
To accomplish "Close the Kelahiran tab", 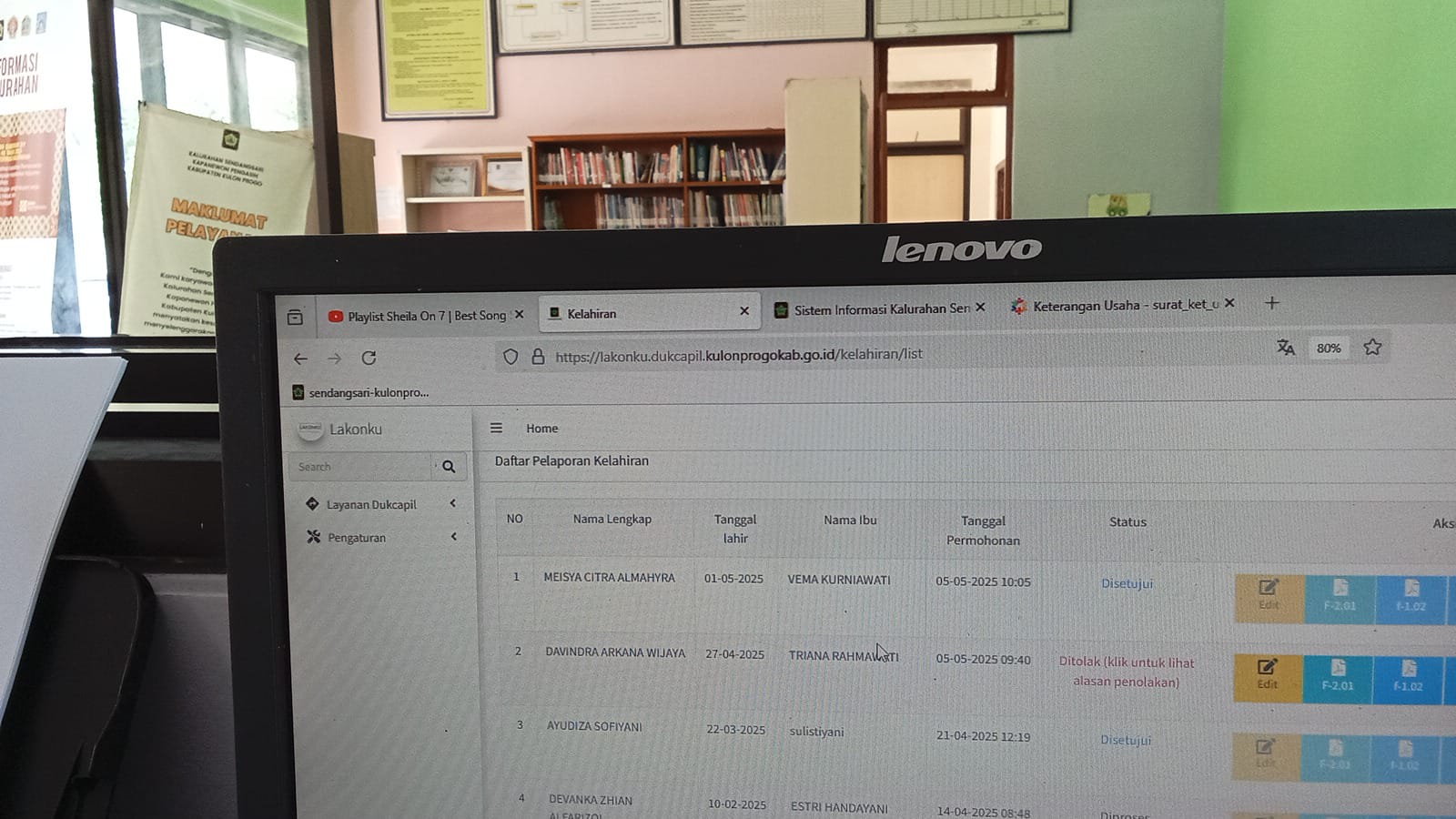I will [744, 311].
